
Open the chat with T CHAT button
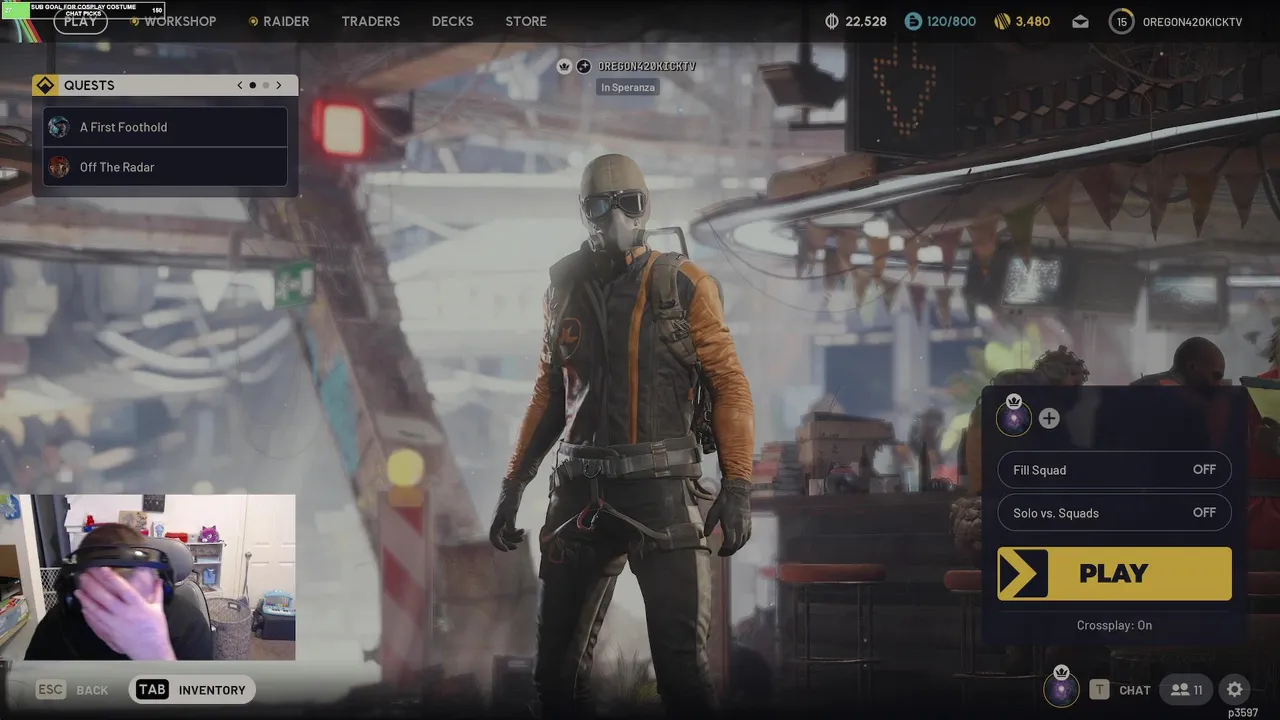click(1120, 690)
